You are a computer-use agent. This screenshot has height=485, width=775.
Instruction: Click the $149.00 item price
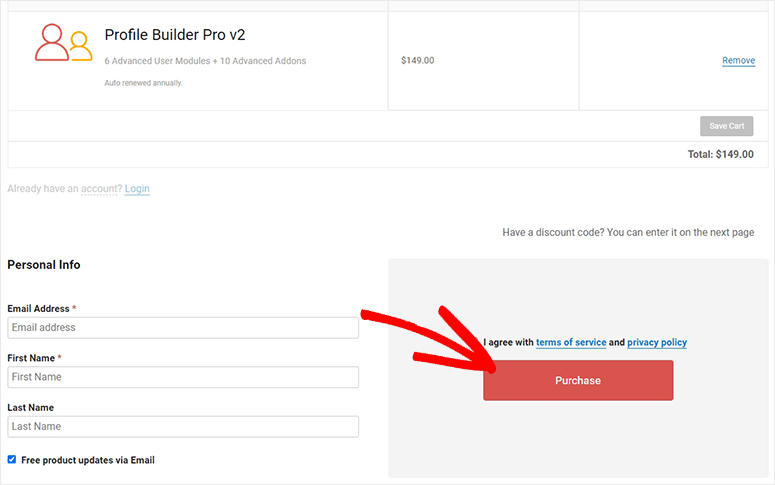418,60
